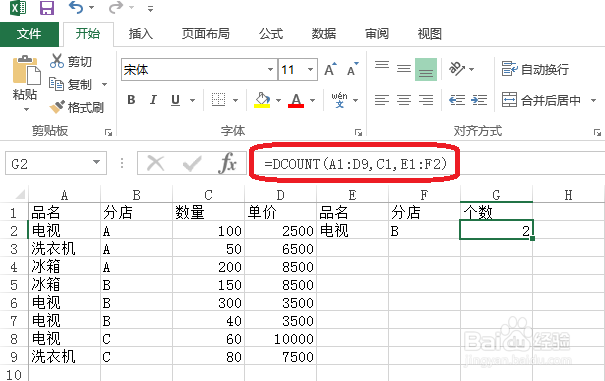This screenshot has width=605, height=381.
Task: Switch to the 视图 tab
Action: [429, 34]
